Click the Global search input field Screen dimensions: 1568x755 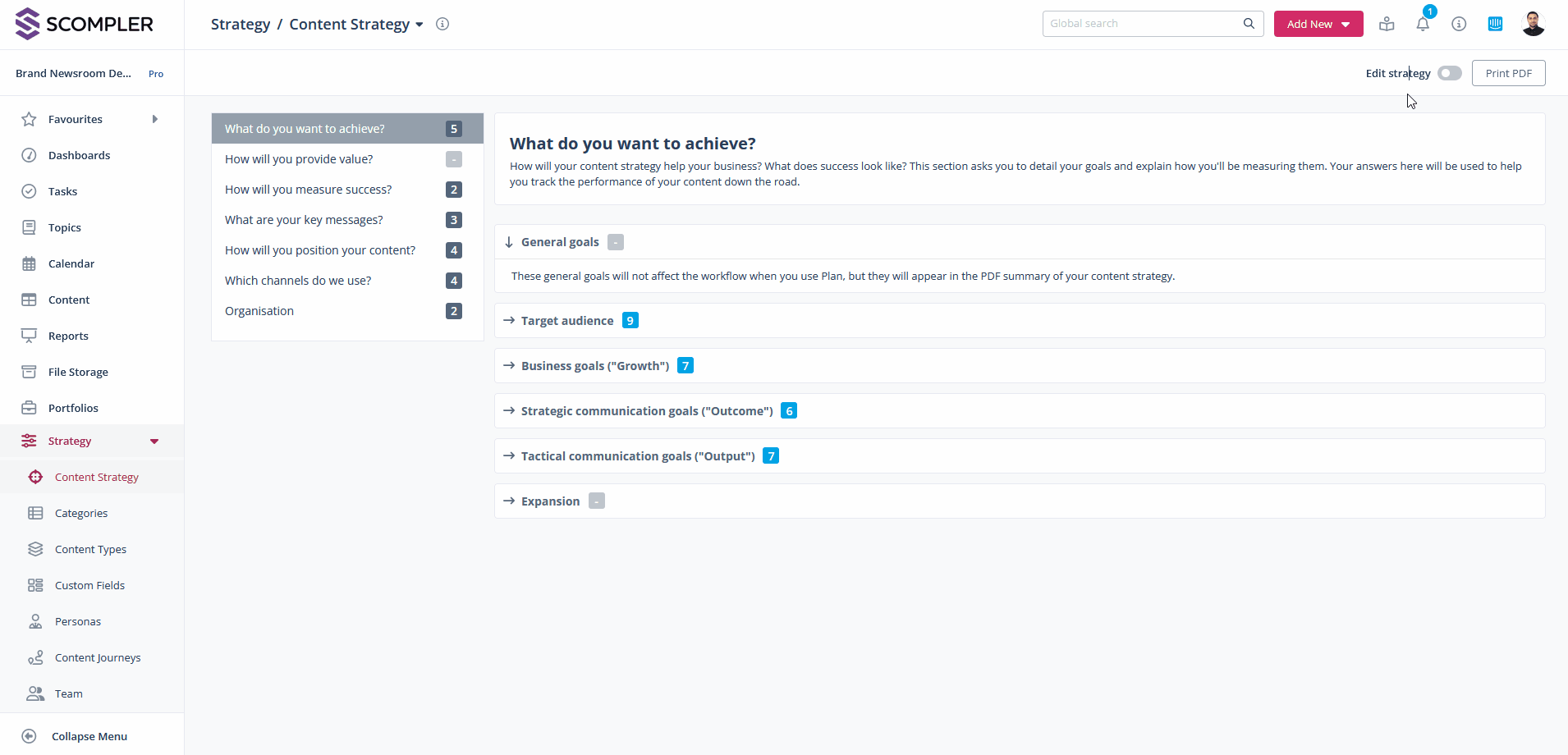point(1141,24)
